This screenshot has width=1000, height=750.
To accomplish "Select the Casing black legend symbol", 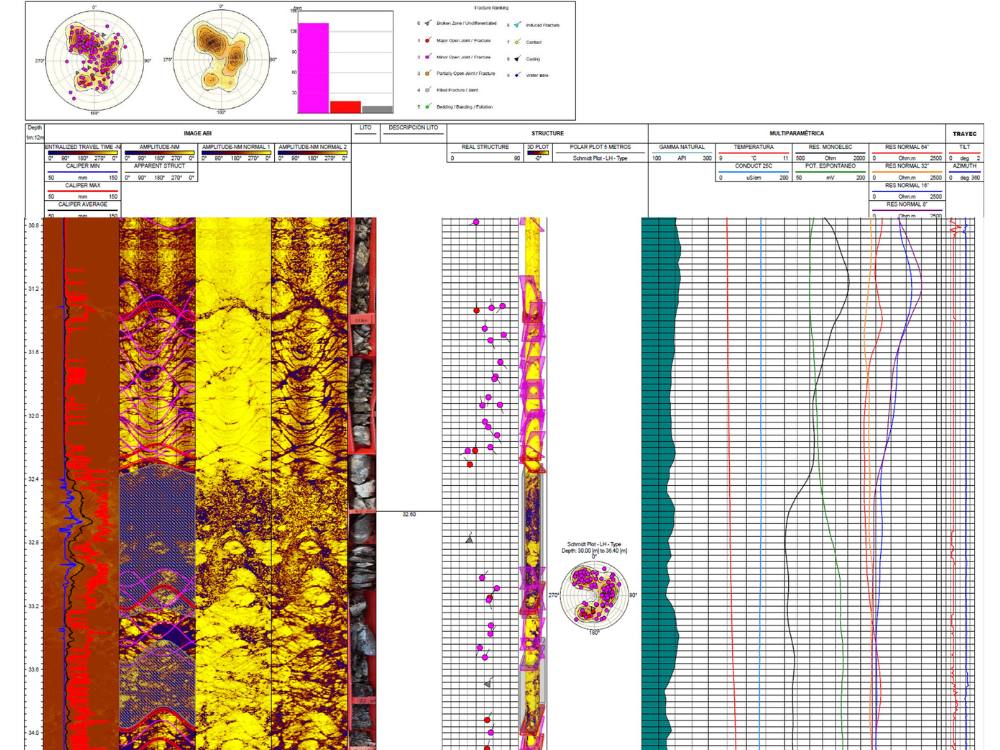I will pyautogui.click(x=517, y=58).
